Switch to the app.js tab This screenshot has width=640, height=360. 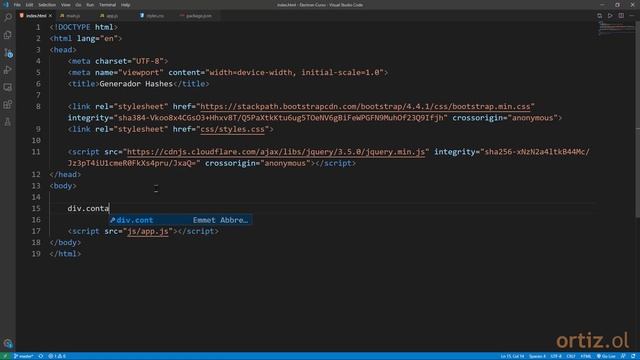tap(112, 16)
